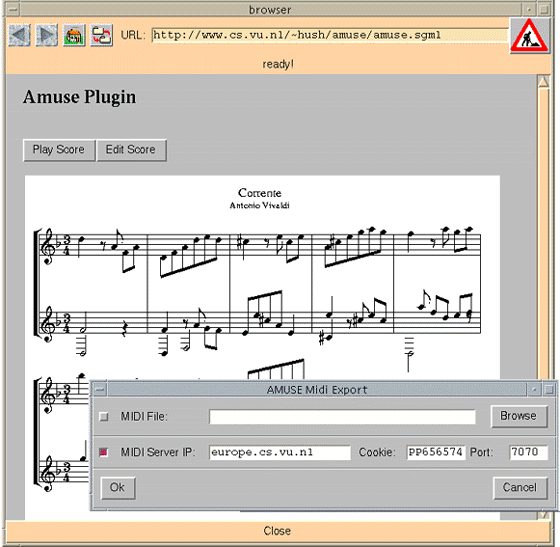Click the Close bar at bottom
Screen dimensions: 560x547
(278, 531)
